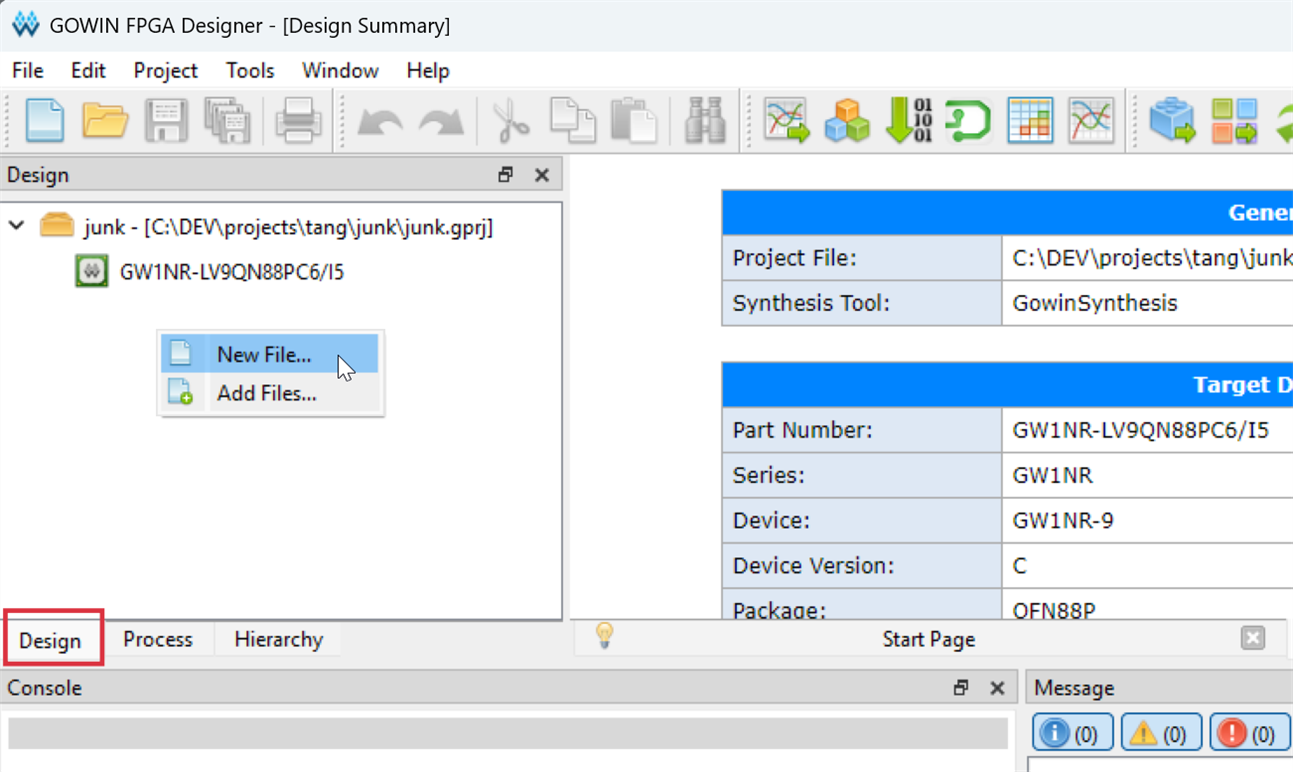Open a project with the folder icon
Image resolution: width=1293 pixels, height=772 pixels.
(x=105, y=120)
